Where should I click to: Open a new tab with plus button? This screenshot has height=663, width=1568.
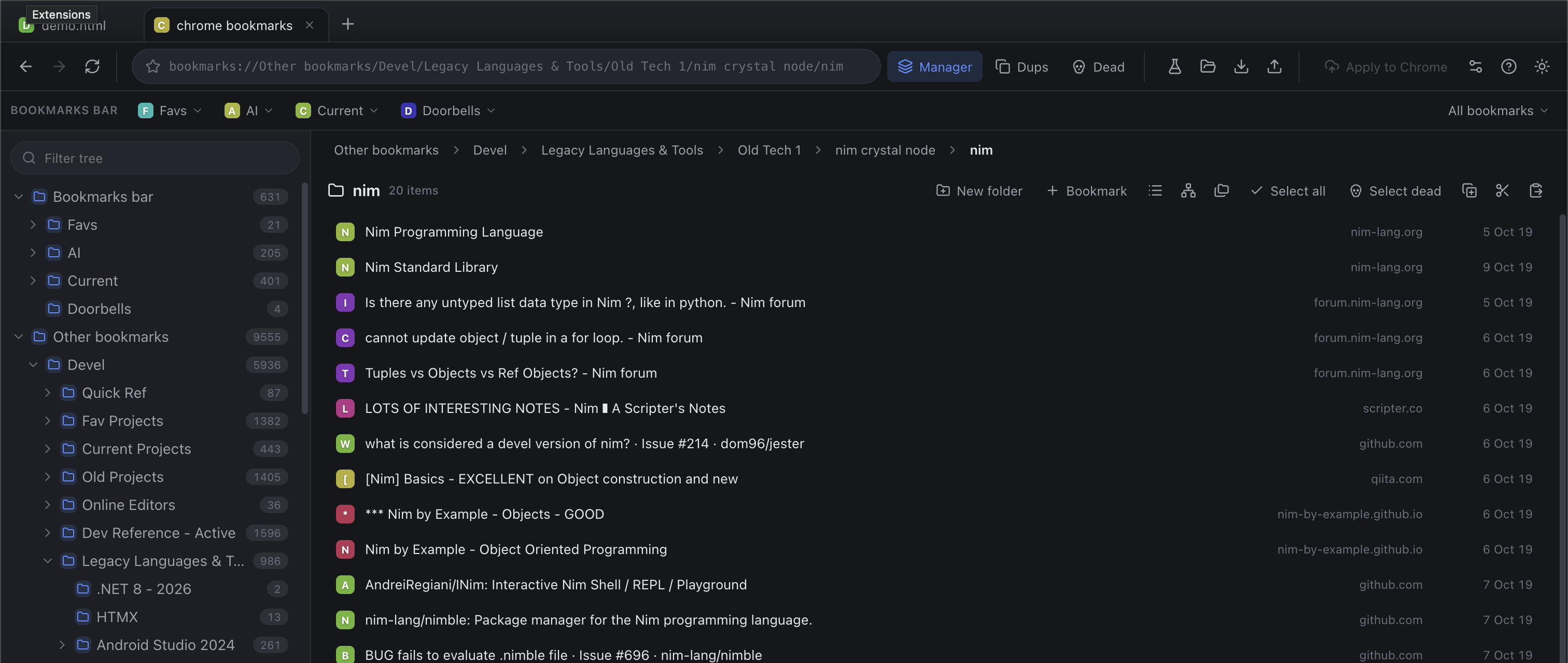click(x=347, y=24)
